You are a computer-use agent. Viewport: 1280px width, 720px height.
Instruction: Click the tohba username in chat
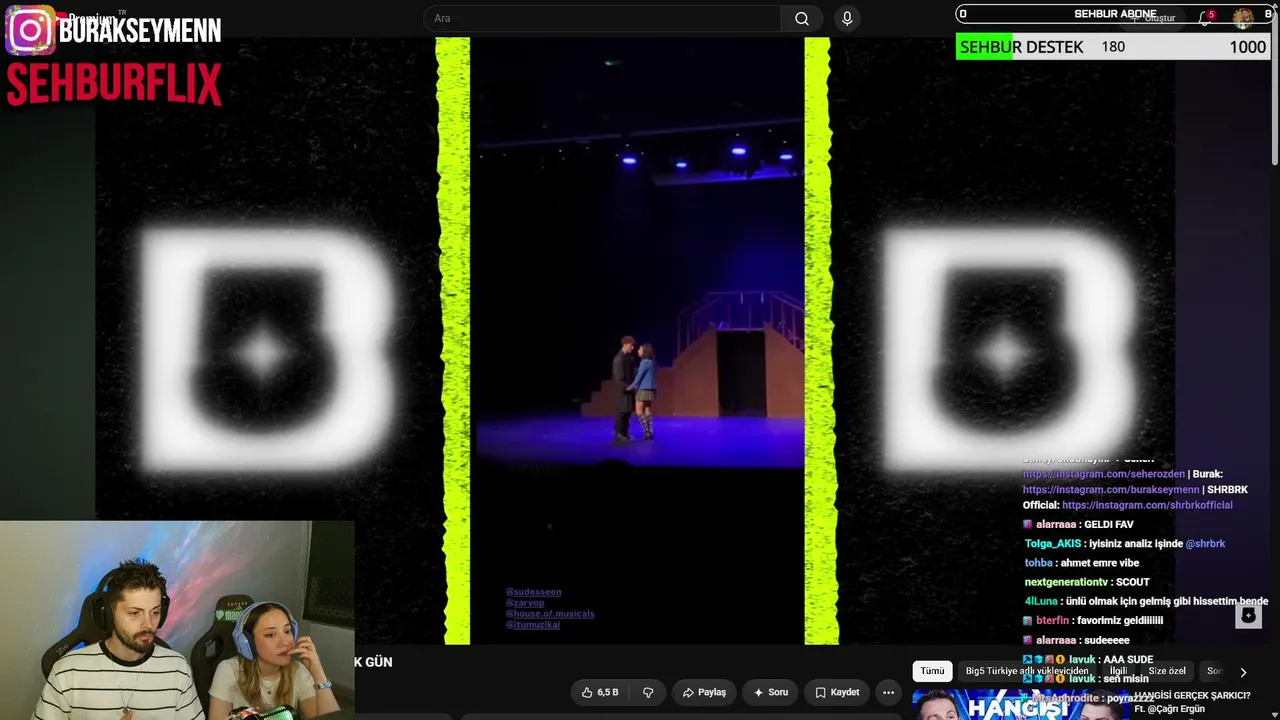[1039, 563]
